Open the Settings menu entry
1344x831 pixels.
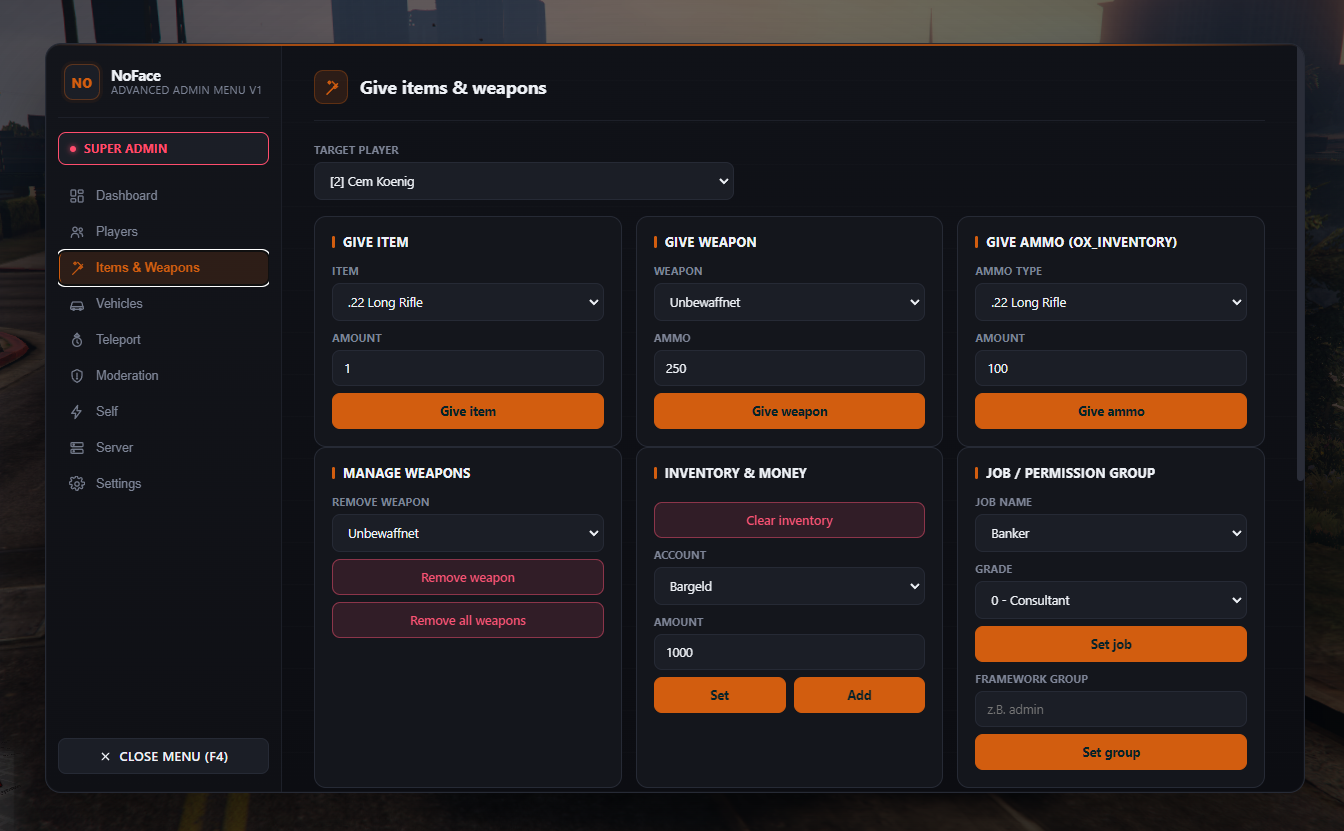pos(163,484)
